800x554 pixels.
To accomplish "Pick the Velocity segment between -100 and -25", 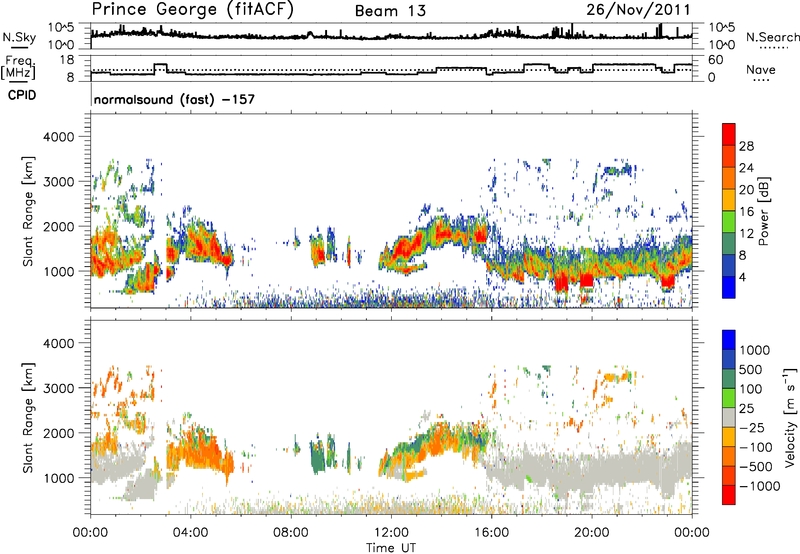I will 729,437.
